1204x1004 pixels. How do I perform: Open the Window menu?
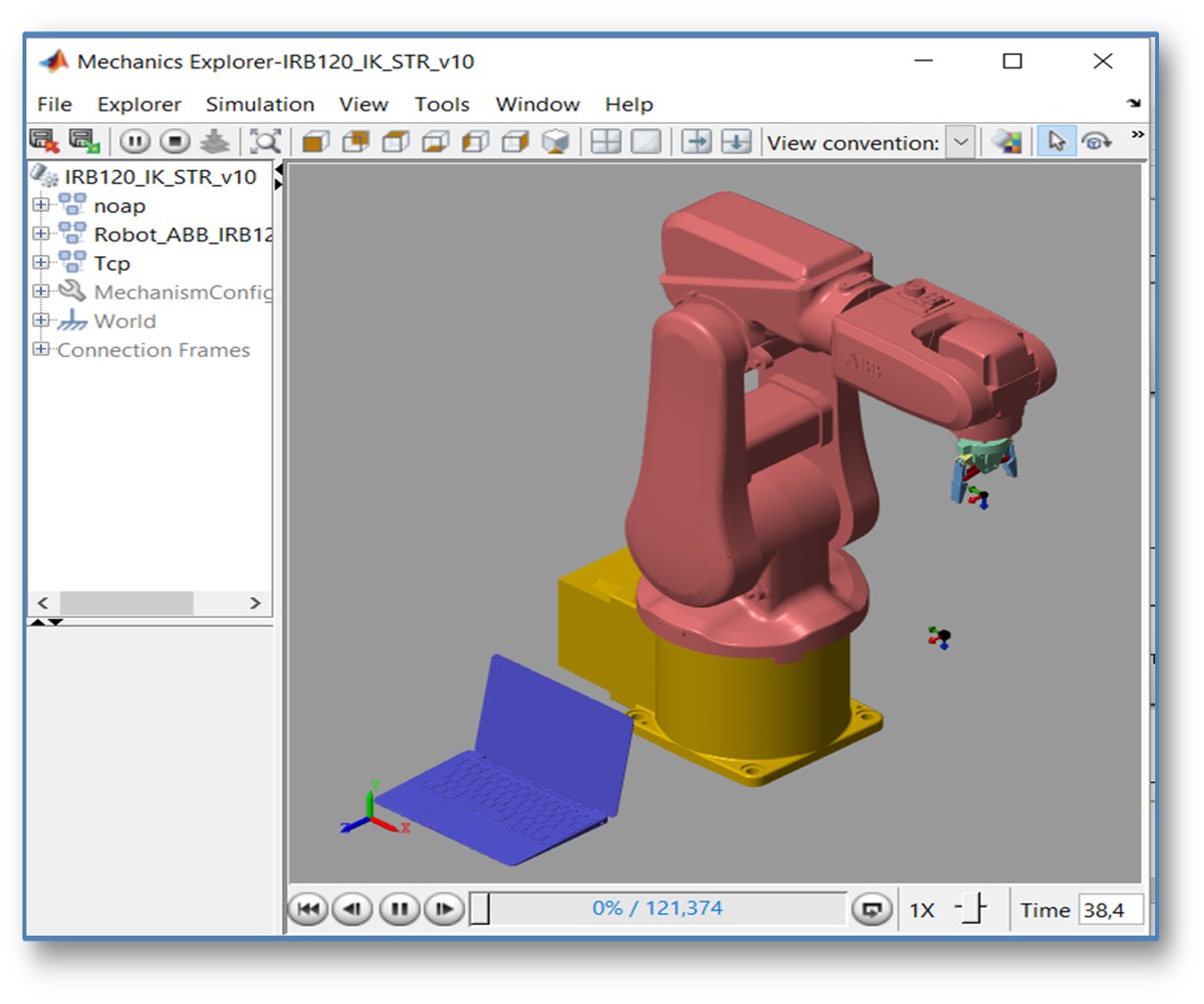point(538,105)
